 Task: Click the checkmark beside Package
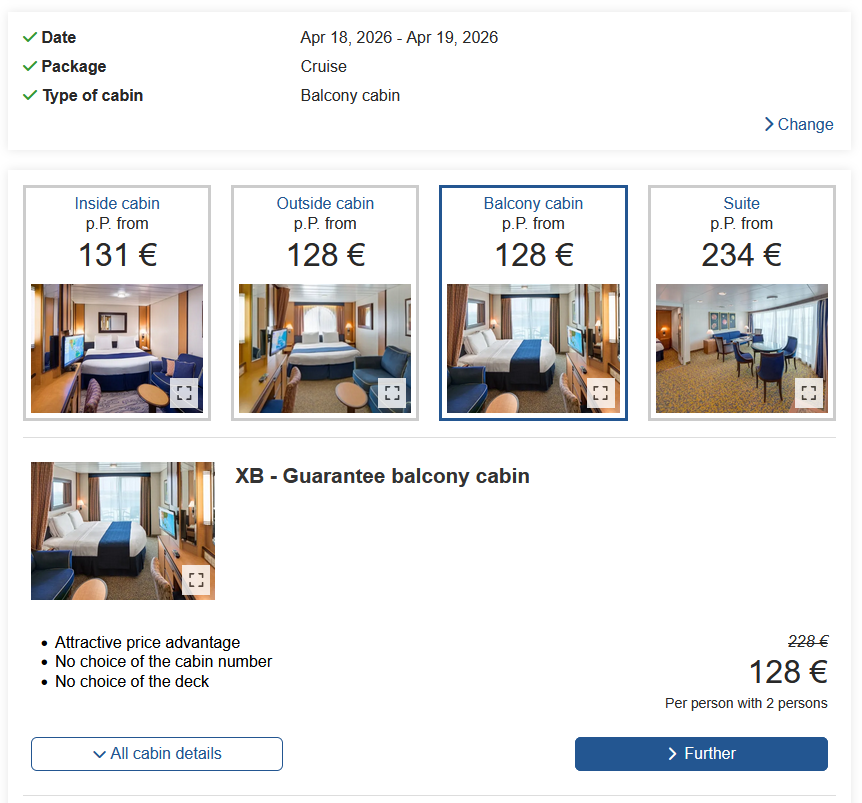[30, 67]
